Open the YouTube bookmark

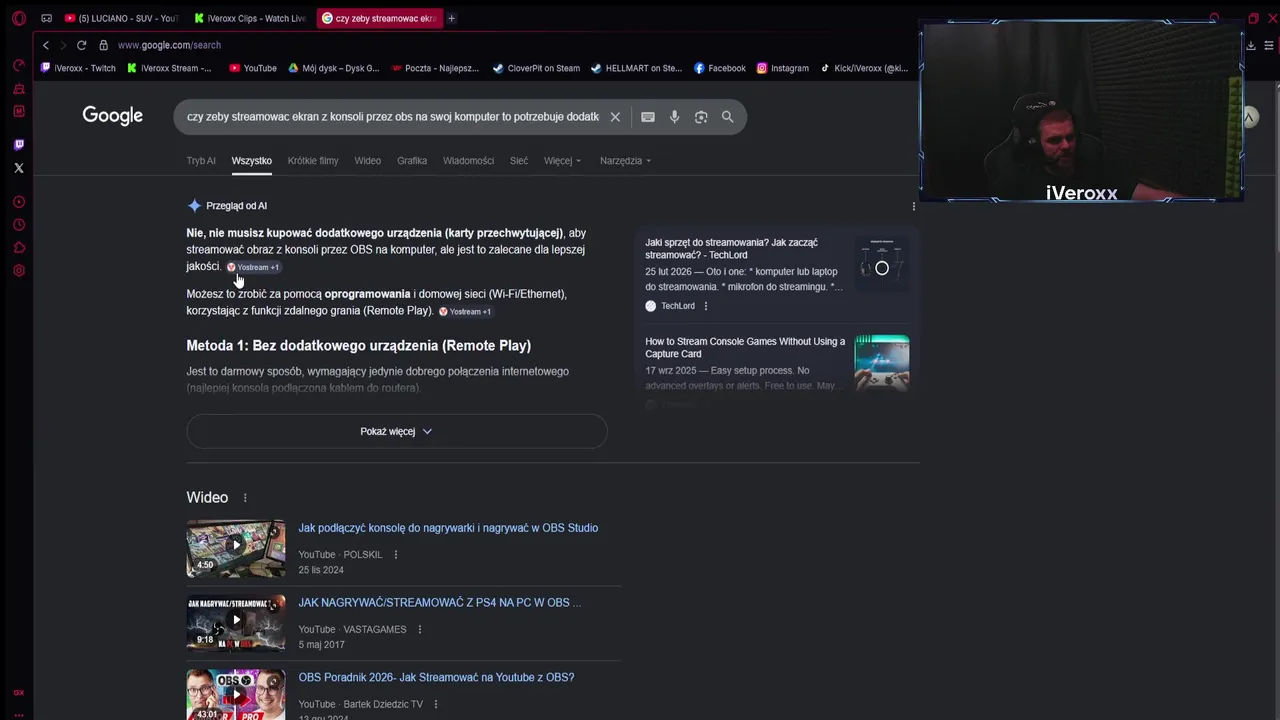pyautogui.click(x=253, y=69)
